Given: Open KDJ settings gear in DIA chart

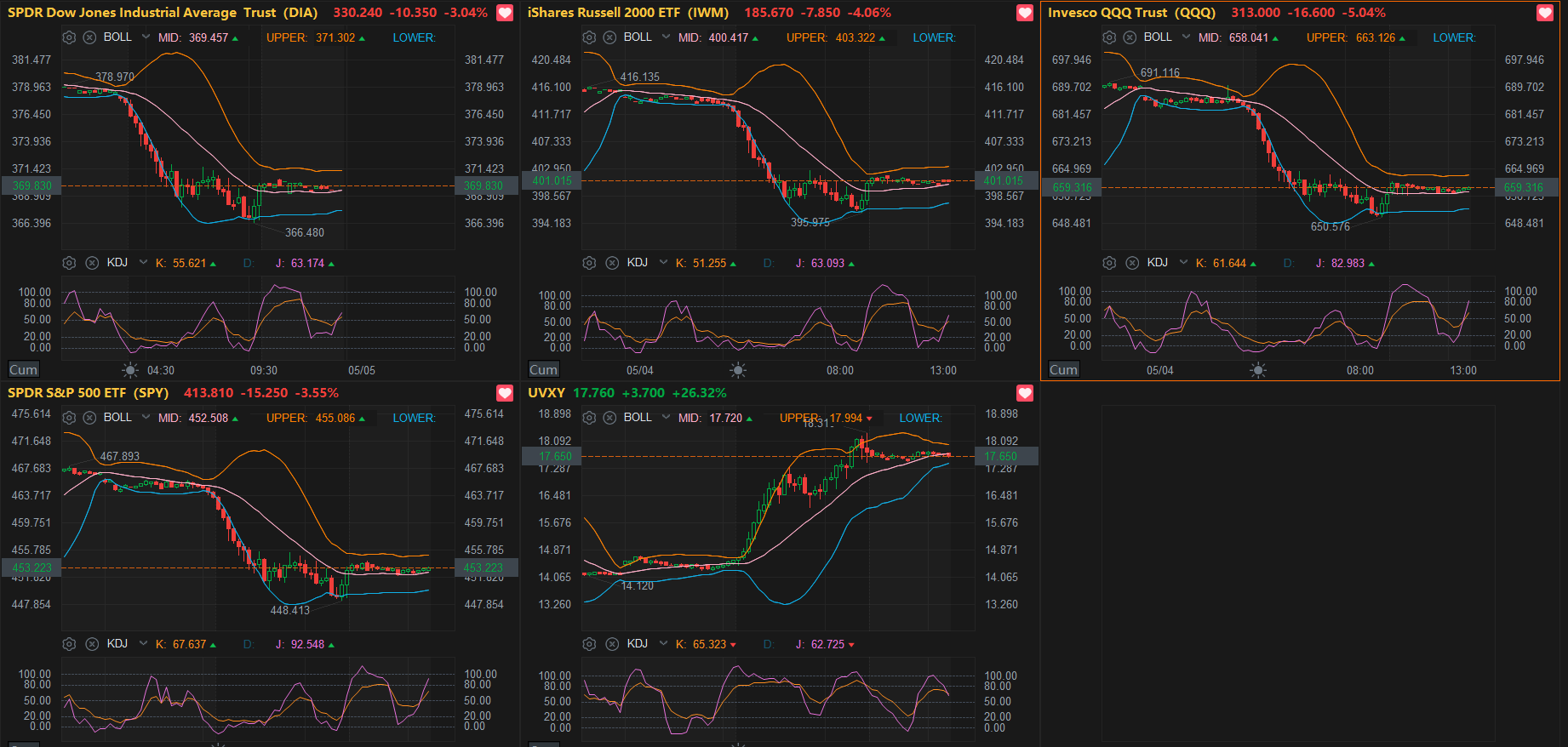Looking at the screenshot, I should tap(69, 263).
